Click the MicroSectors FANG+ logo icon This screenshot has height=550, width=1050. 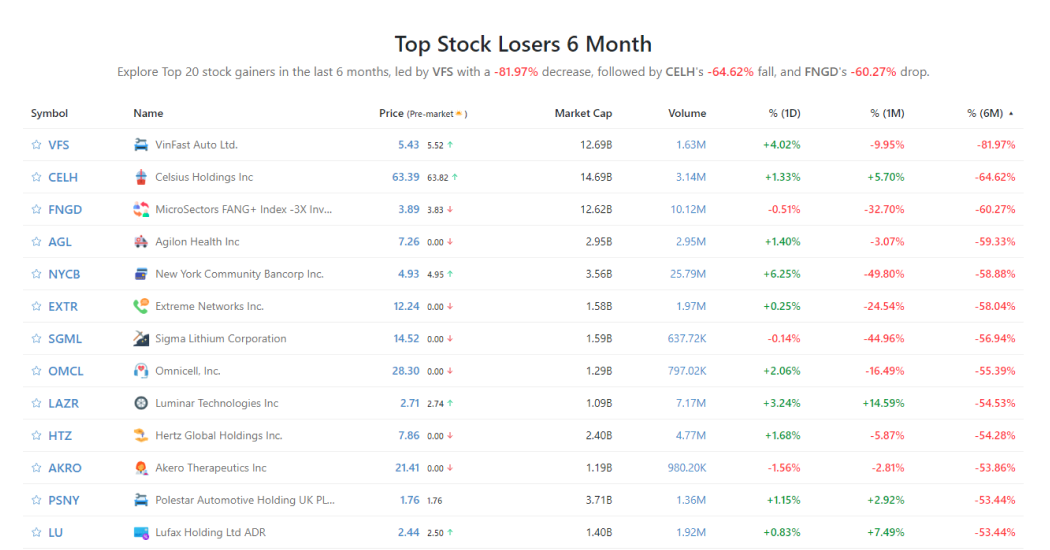tap(141, 209)
